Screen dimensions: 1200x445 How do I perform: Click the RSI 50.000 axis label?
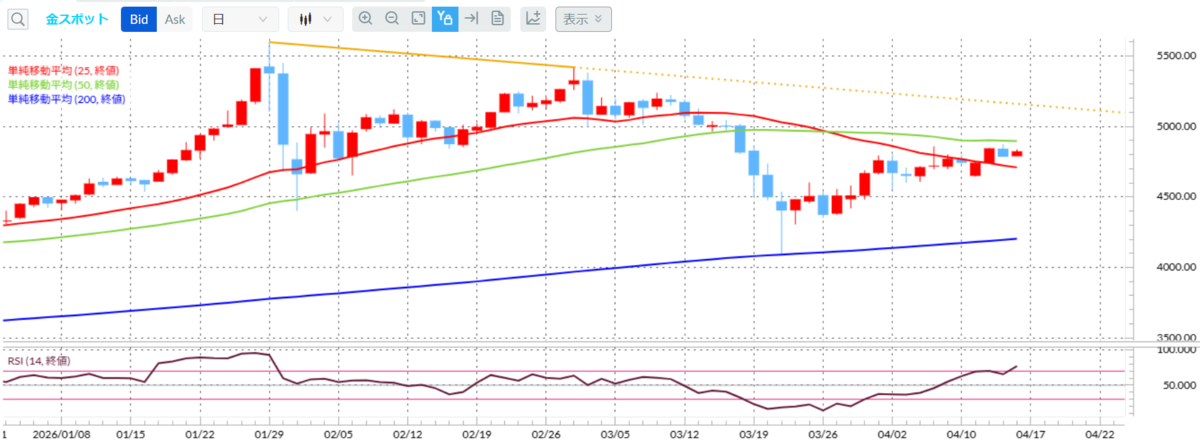pos(1179,385)
